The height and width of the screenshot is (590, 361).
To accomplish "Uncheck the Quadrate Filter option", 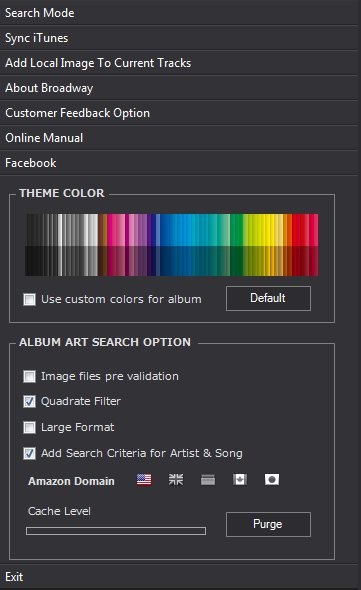I will click(x=29, y=401).
